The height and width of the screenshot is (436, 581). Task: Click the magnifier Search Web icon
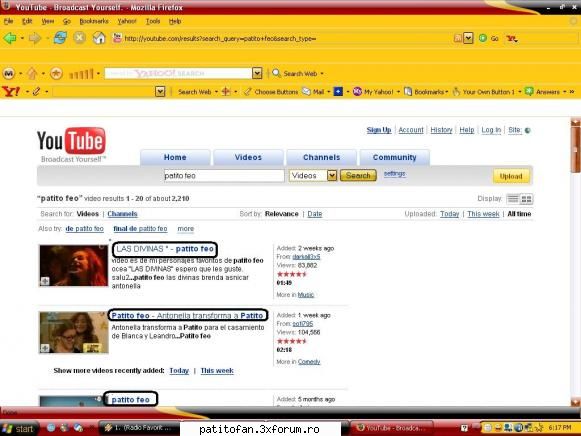276,73
